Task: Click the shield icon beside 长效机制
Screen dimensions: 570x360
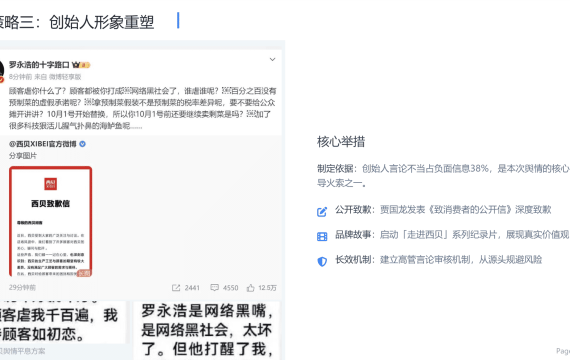Action: pyautogui.click(x=322, y=261)
